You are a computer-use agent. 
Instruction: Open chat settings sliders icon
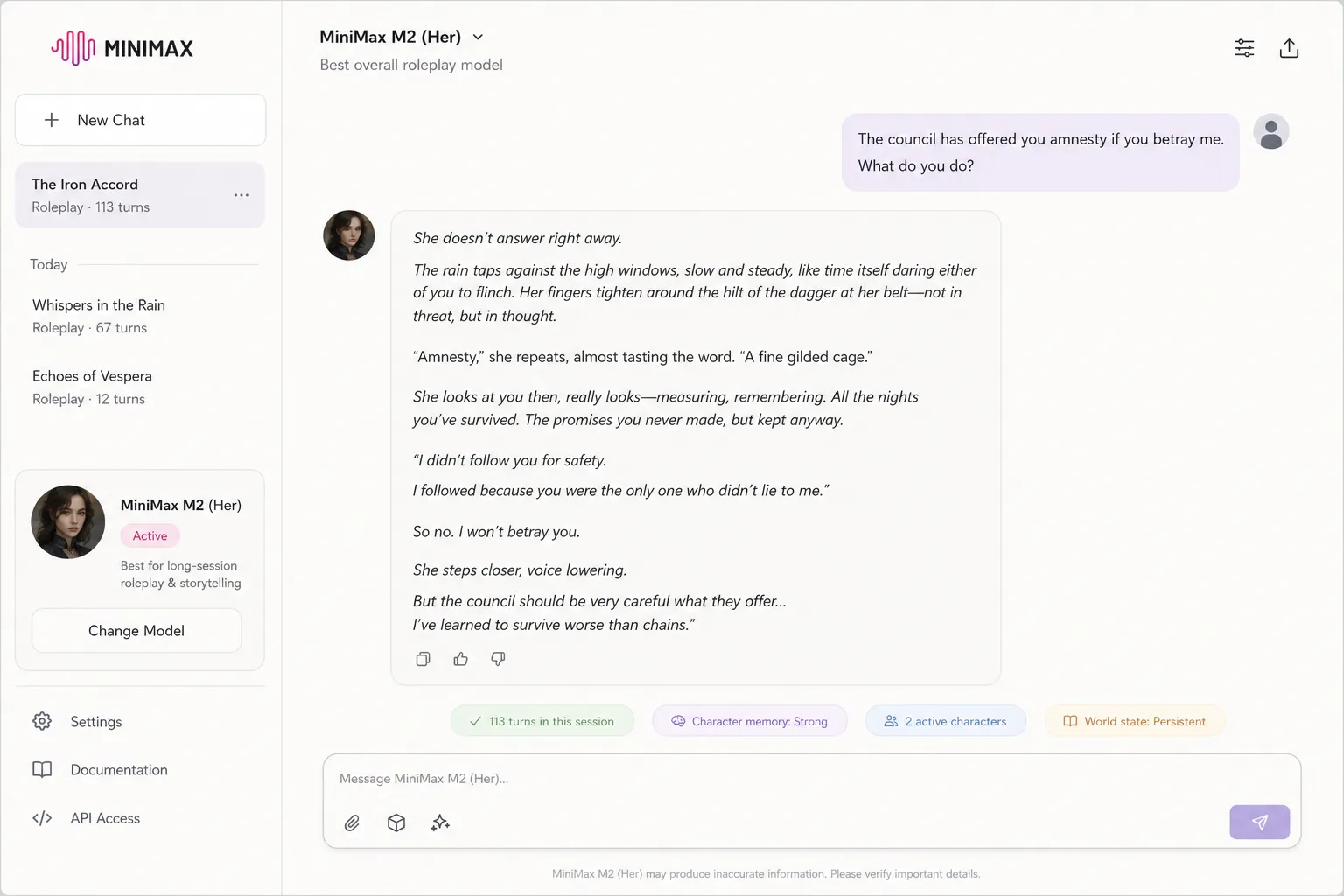click(x=1244, y=48)
